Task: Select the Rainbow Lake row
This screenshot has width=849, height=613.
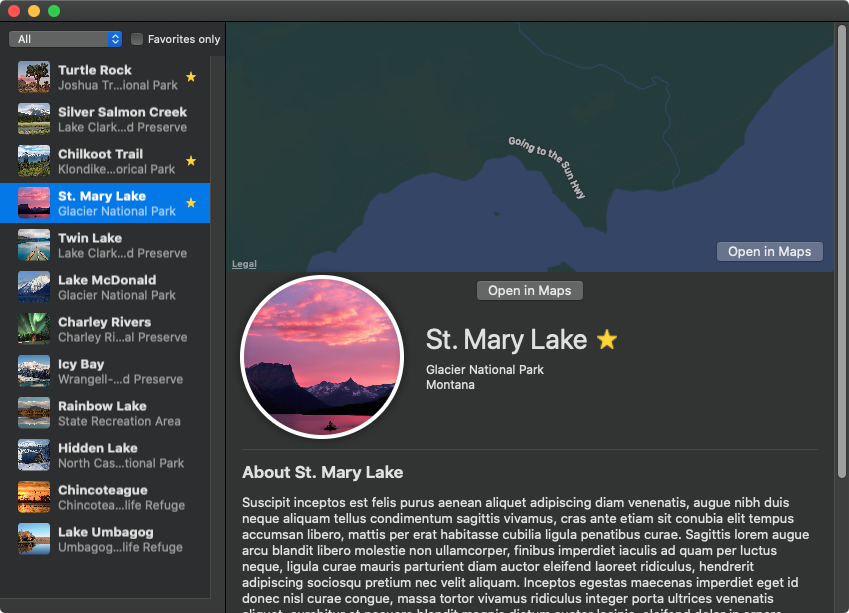Action: (105, 413)
